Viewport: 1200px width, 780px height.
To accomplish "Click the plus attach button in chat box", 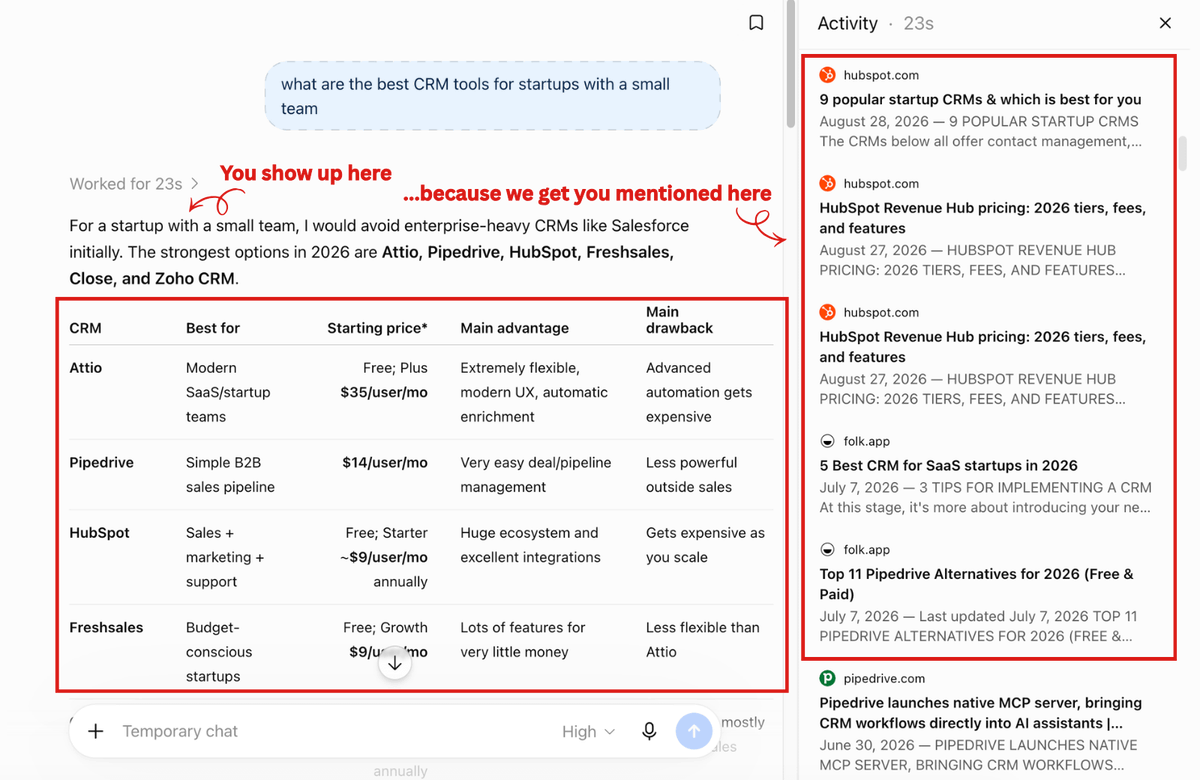I will point(96,731).
